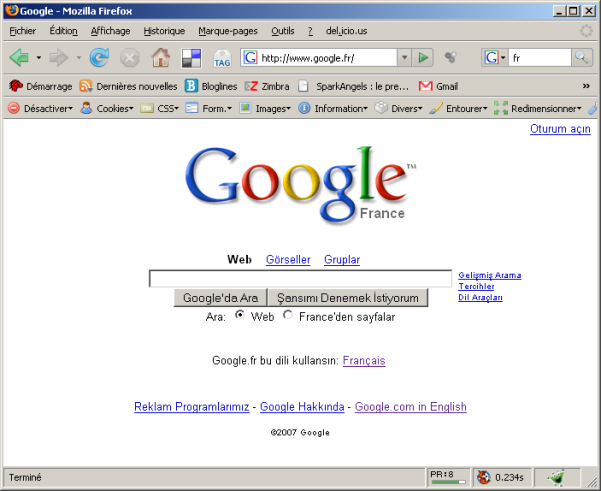Click the search magnifier icon in search box

point(581,58)
